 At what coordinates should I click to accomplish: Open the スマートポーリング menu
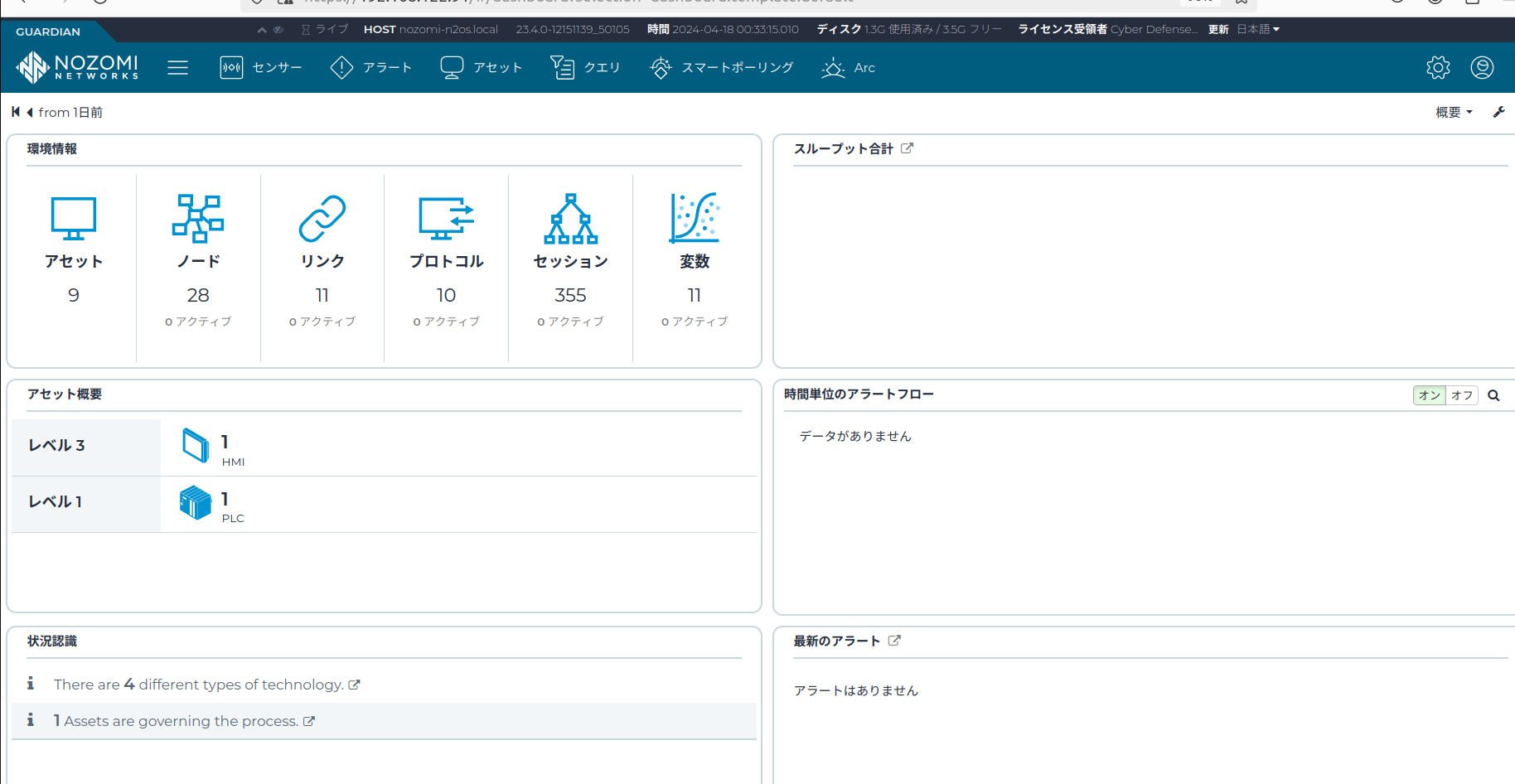(x=722, y=67)
